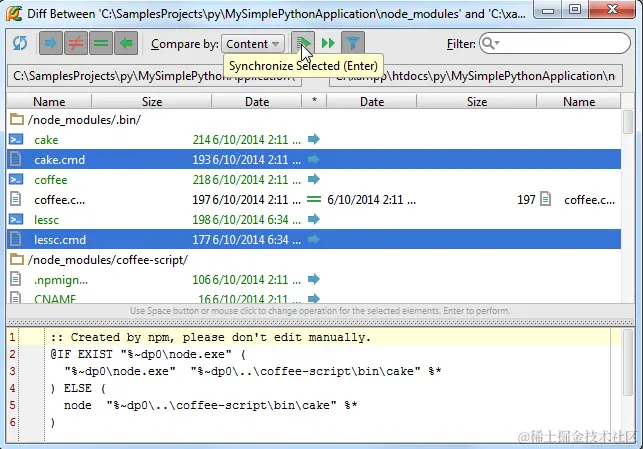643x449 pixels.
Task: Click the application icon in title bar
Action: point(14,13)
